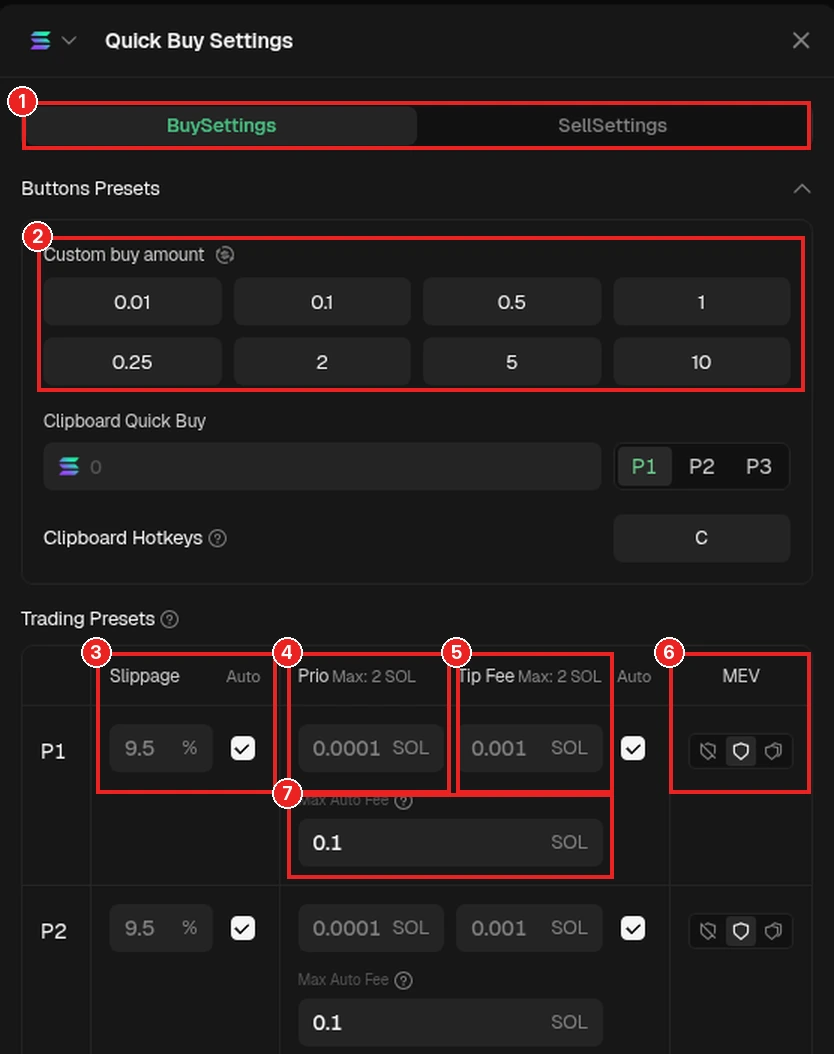The image size is (834, 1054).
Task: Change the Clipboard hotkey C binding
Action: (701, 538)
